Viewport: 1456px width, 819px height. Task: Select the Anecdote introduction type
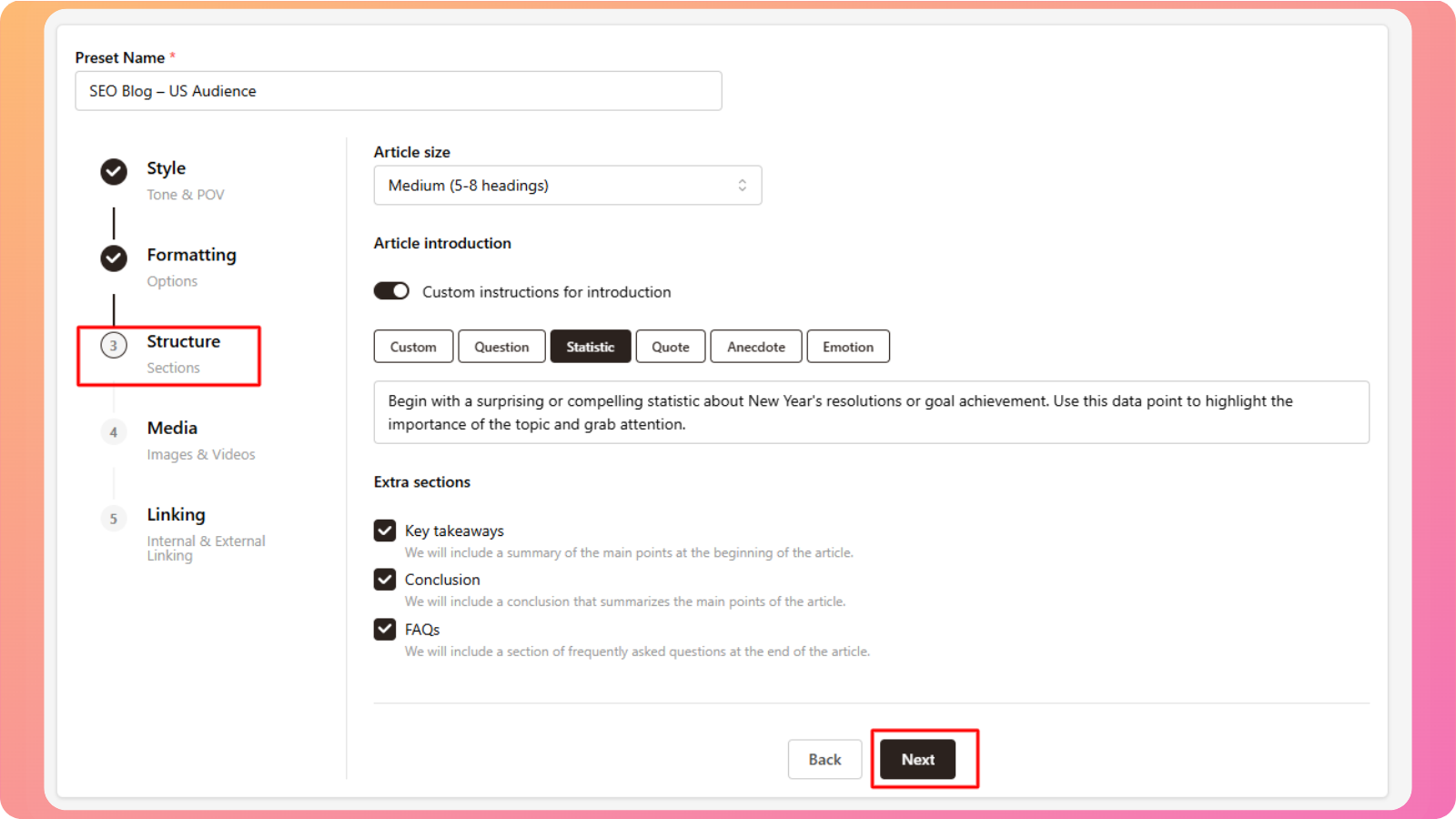pos(755,347)
